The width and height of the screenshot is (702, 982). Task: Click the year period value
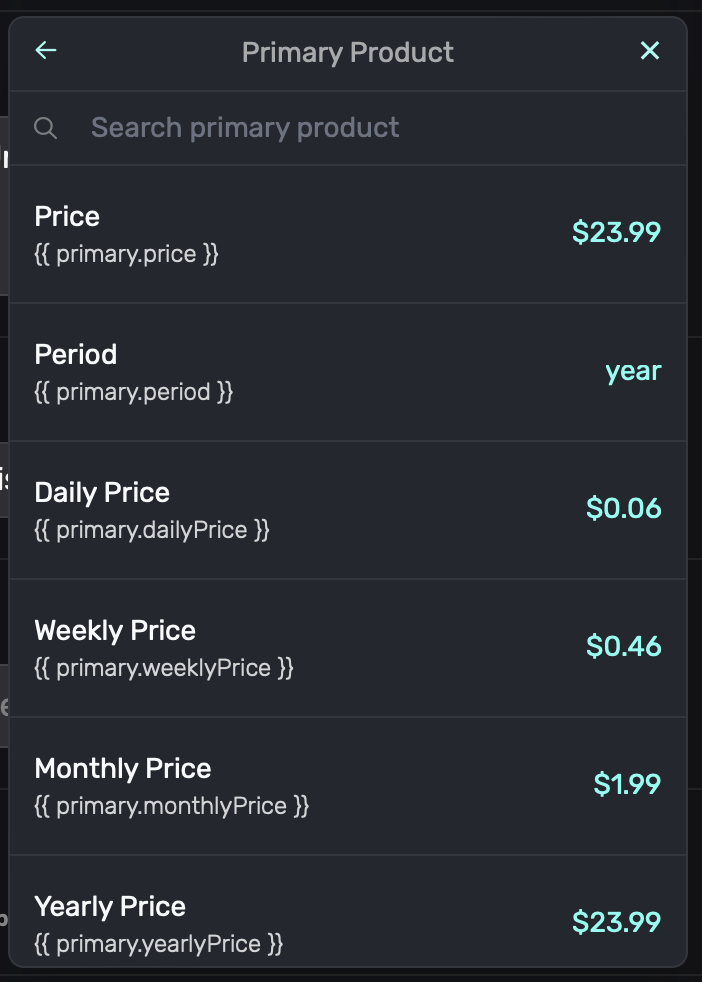point(633,371)
